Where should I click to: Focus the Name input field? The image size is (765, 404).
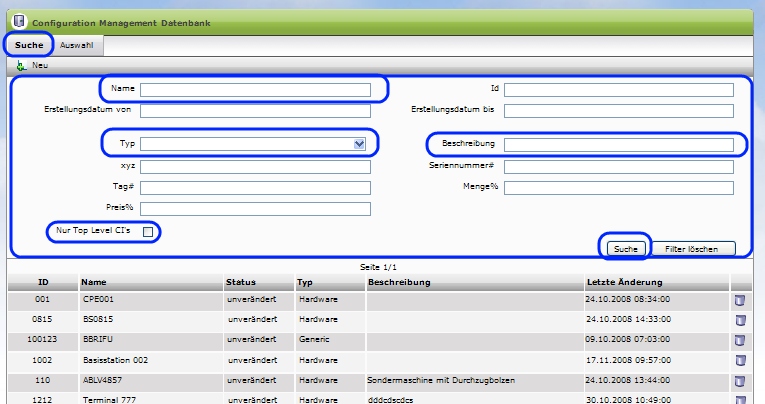click(255, 90)
